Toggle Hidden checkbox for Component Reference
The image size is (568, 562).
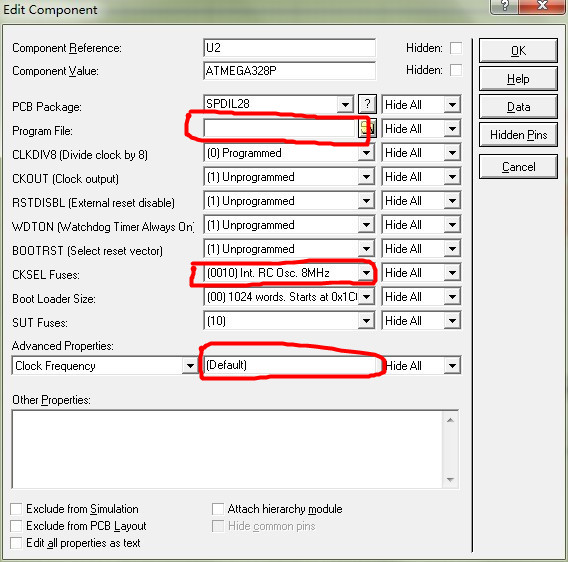point(456,48)
